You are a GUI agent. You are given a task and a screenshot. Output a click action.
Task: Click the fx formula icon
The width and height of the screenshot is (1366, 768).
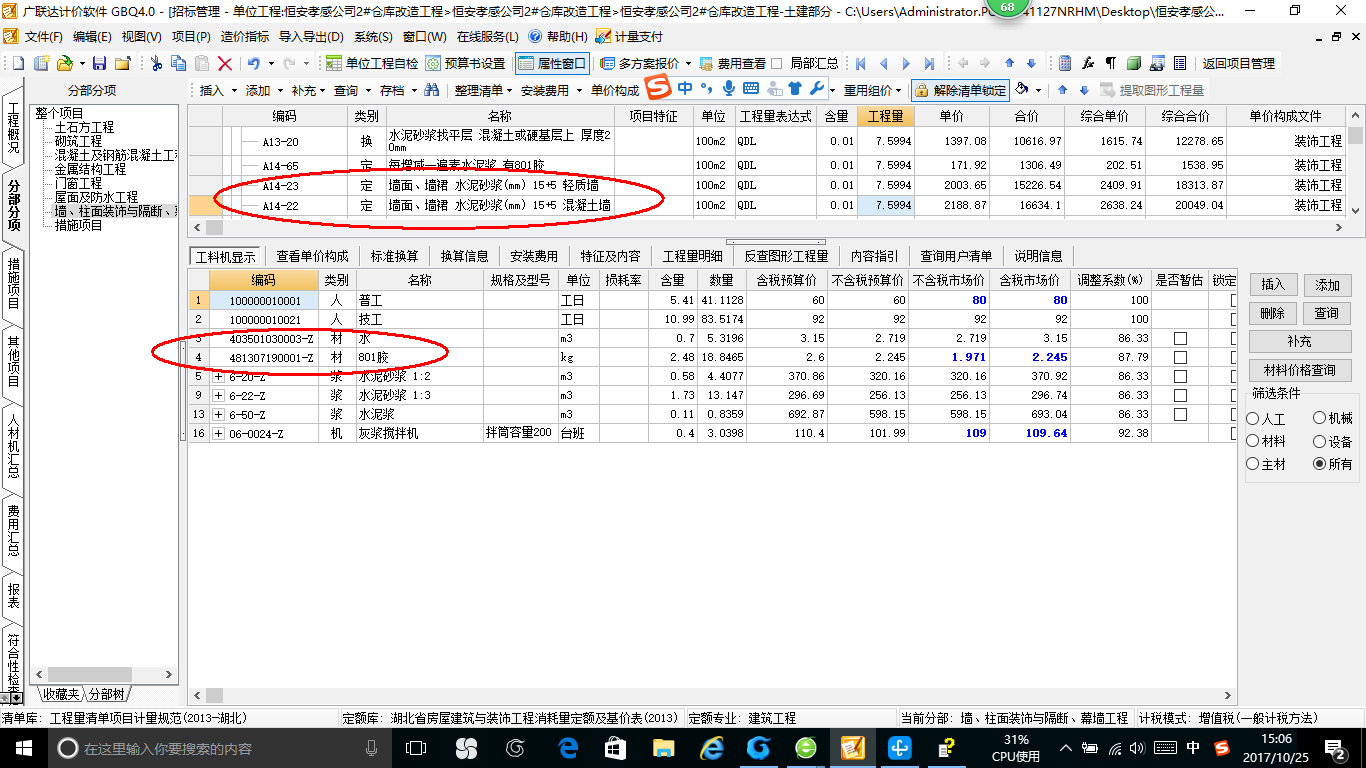pos(1088,63)
